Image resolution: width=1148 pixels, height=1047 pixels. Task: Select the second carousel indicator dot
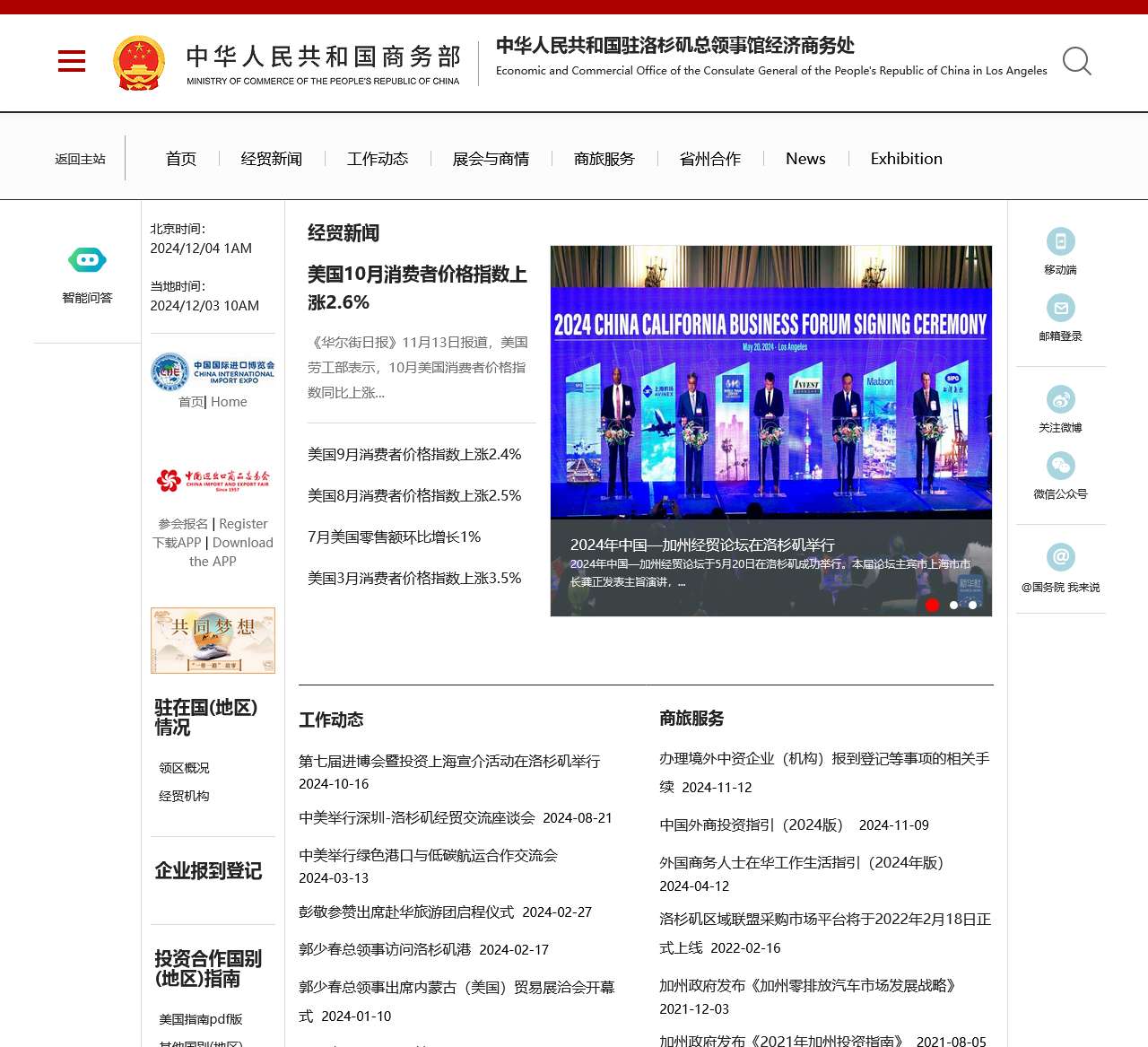tap(952, 605)
